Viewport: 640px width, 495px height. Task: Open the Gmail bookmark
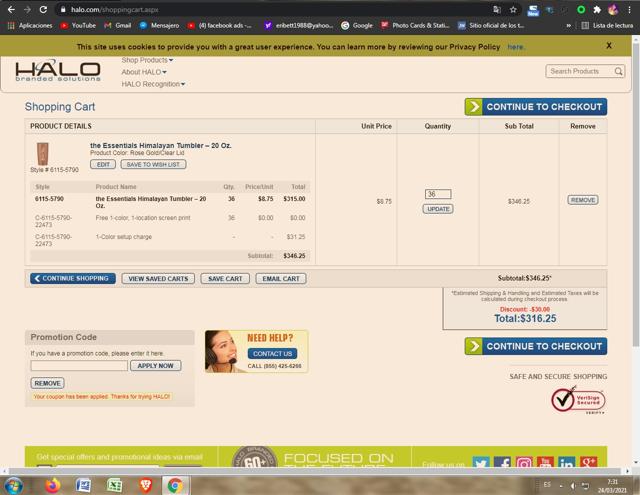pos(118,25)
